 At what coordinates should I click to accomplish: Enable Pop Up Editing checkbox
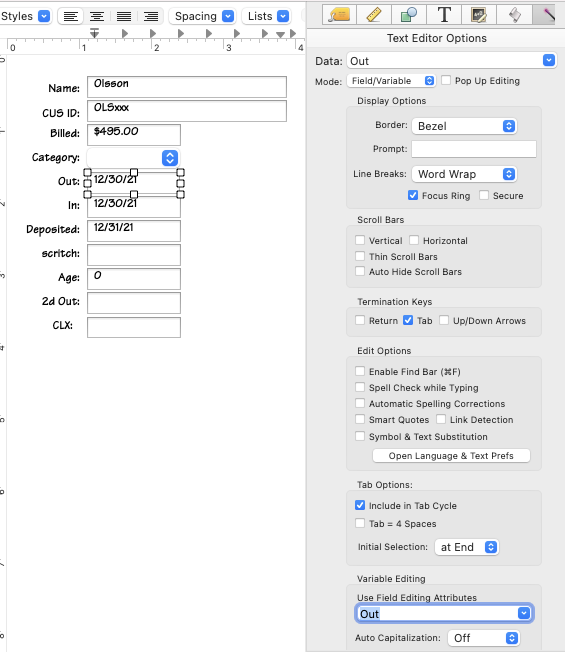(446, 80)
